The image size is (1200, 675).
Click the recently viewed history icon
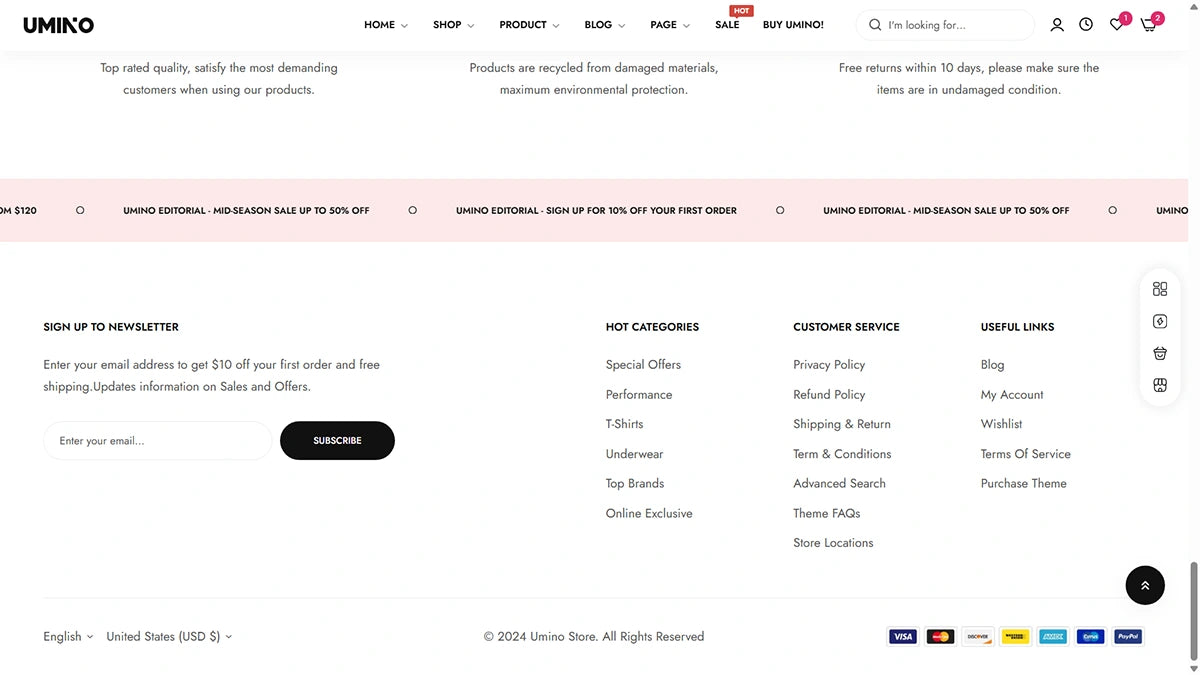point(1086,24)
